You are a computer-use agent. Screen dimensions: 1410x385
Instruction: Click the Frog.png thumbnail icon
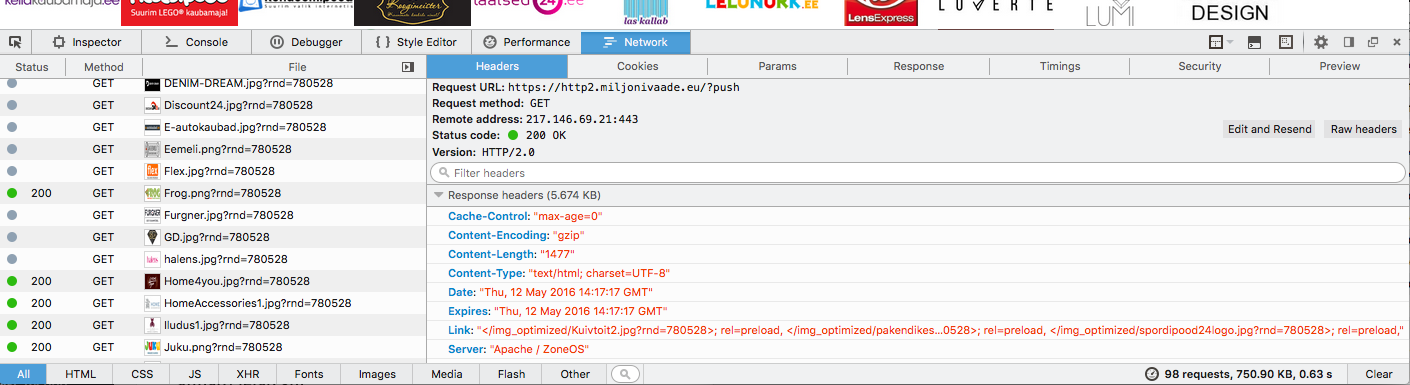(x=152, y=193)
